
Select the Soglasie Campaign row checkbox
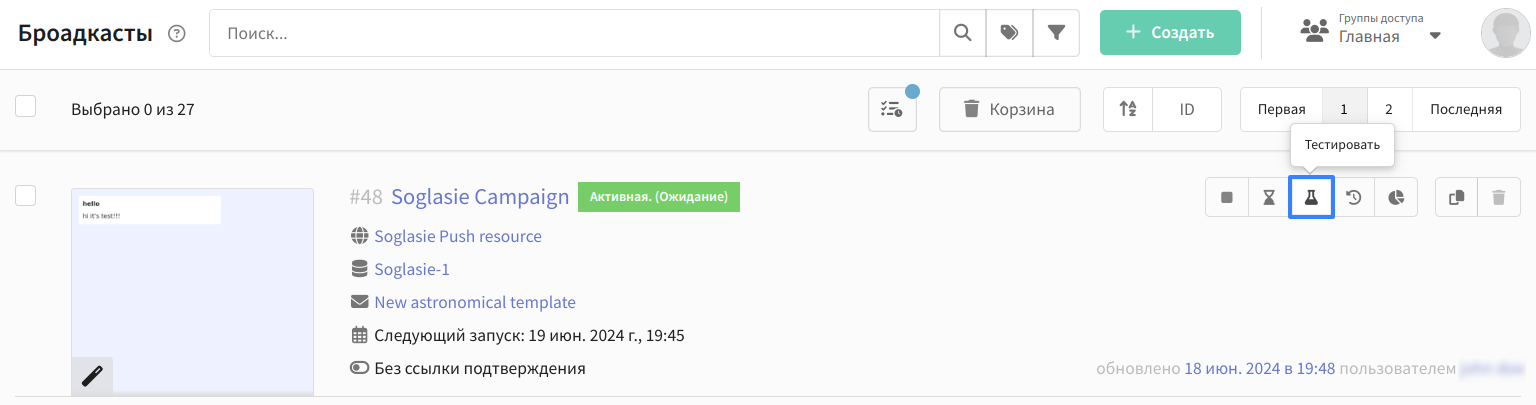tap(26, 196)
